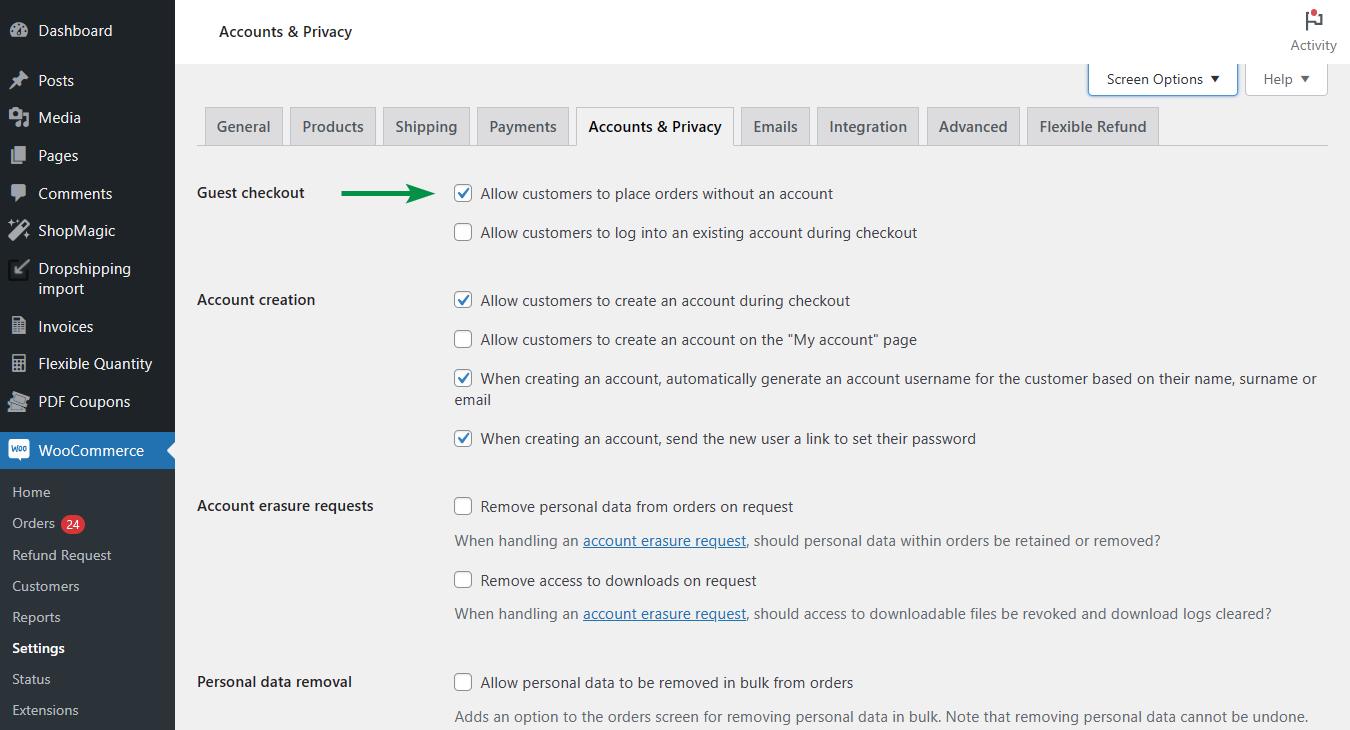Open account erasure request link for orders data
This screenshot has width=1350, height=730.
point(665,541)
